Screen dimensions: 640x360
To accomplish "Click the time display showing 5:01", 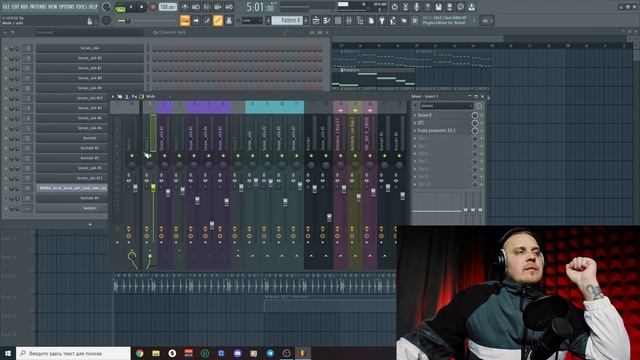I will click(x=260, y=7).
